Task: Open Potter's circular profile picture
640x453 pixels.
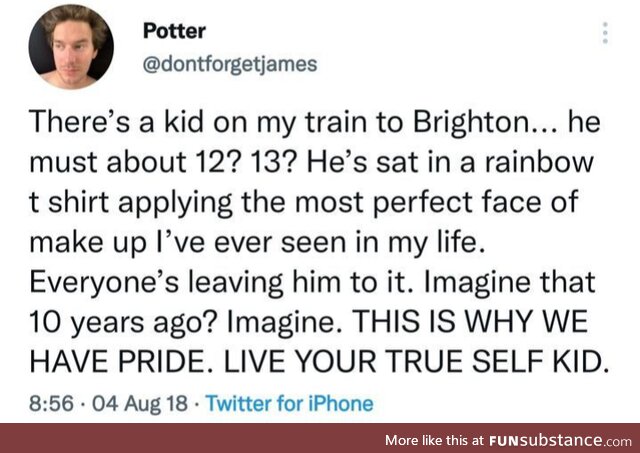Action: (71, 47)
